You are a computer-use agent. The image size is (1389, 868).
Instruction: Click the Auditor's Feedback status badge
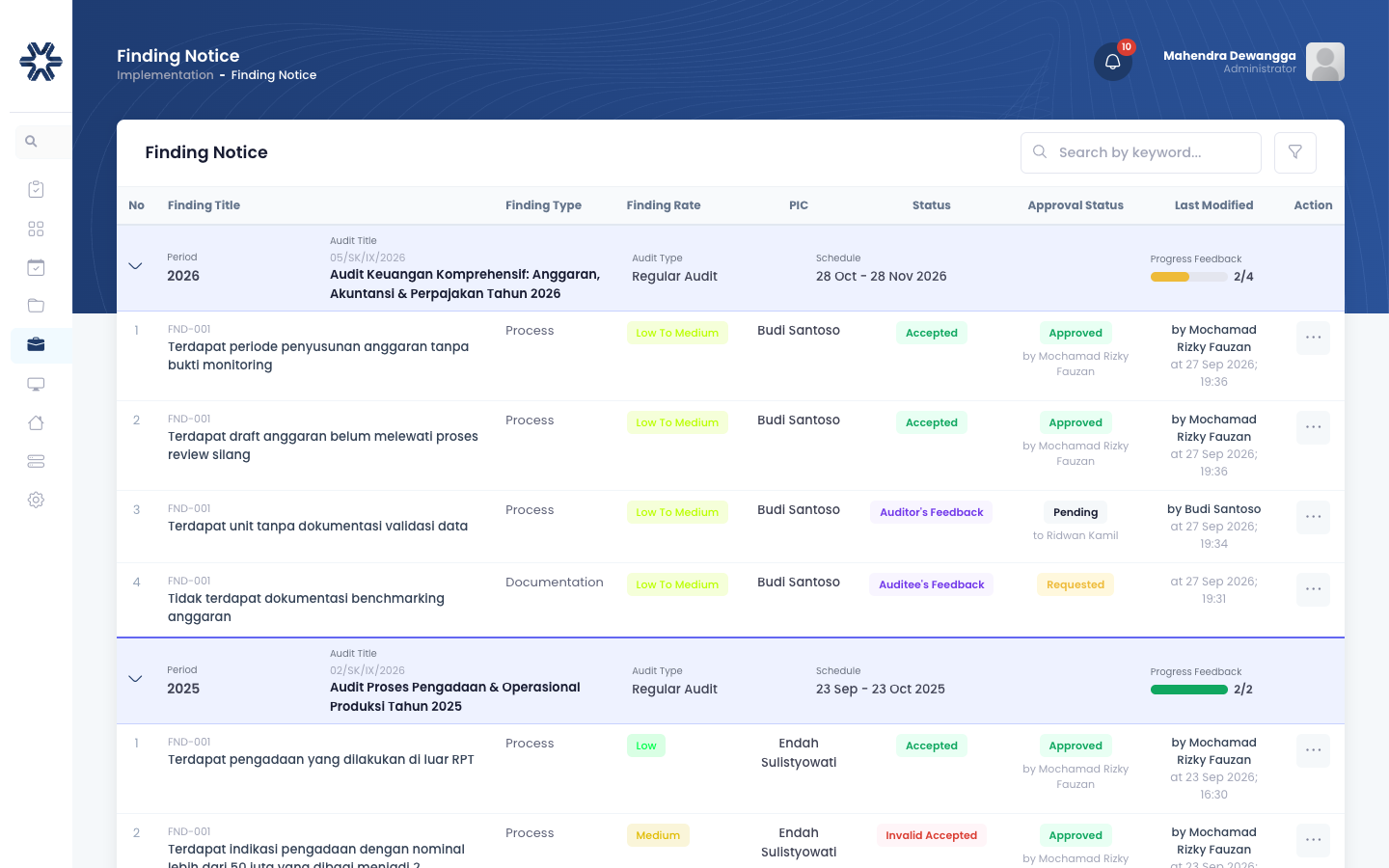pos(931,512)
